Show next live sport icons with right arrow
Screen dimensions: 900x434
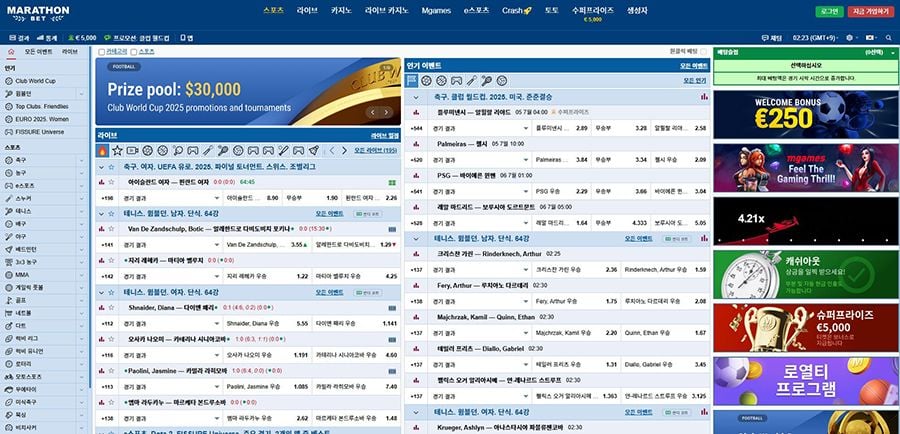tap(344, 151)
